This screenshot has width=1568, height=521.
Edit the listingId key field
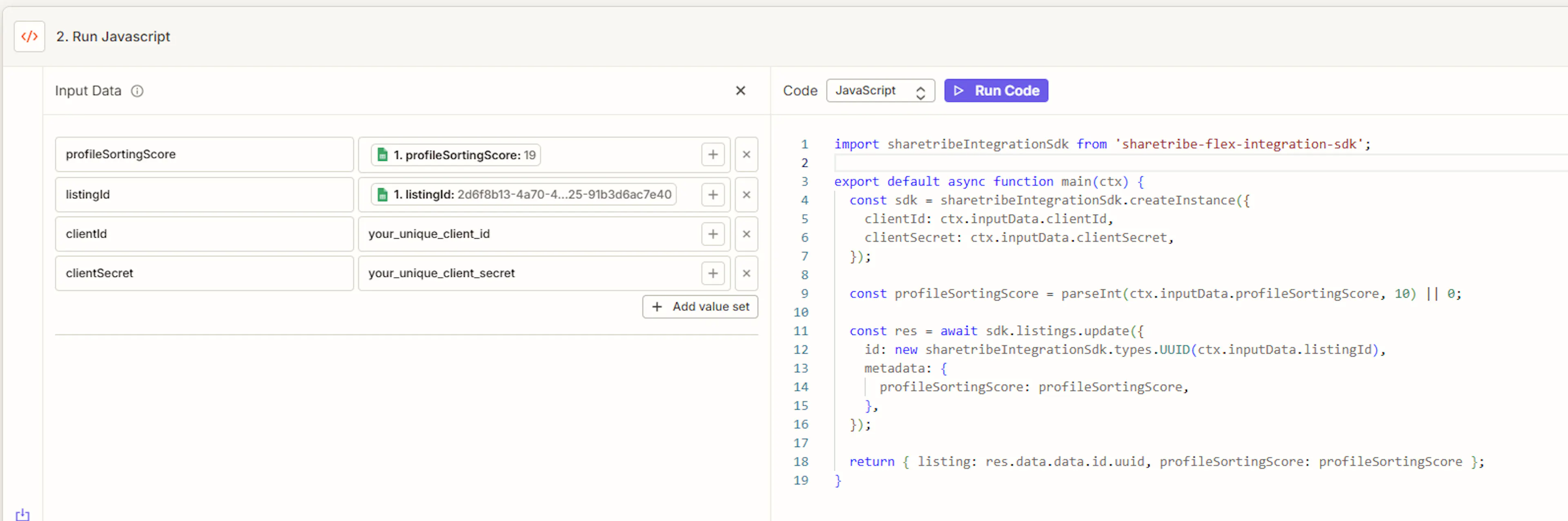[x=204, y=195]
